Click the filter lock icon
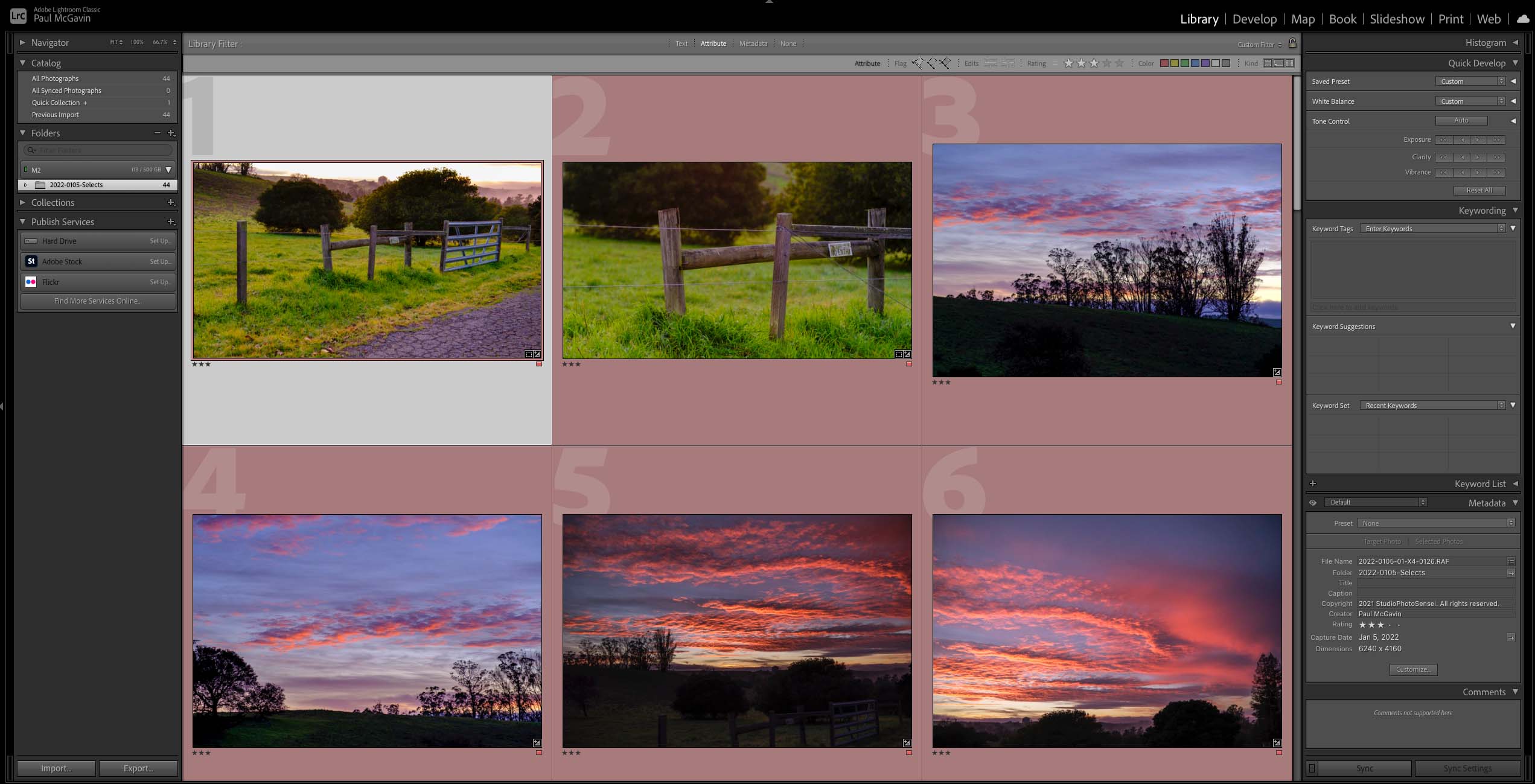 click(x=1292, y=43)
